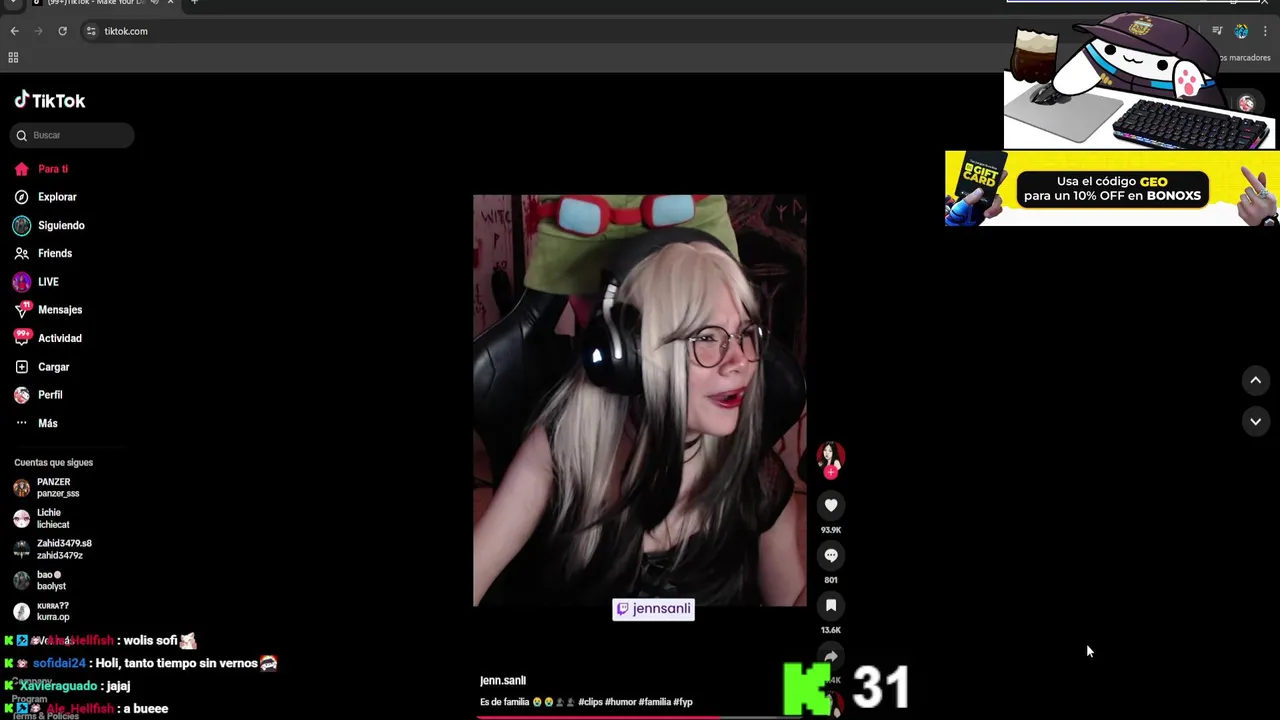Save video with bookmark icon
The image size is (1280, 720).
831,605
